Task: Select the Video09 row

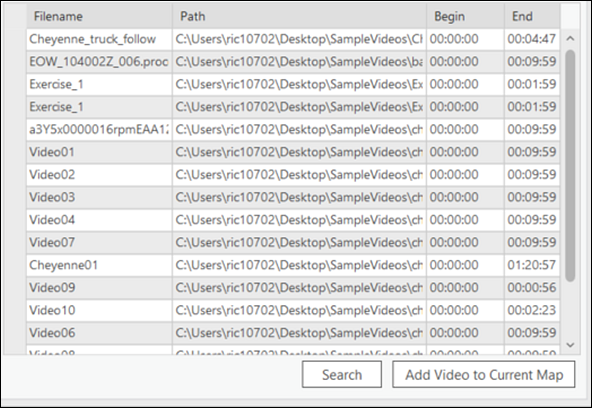Action: click(293, 288)
